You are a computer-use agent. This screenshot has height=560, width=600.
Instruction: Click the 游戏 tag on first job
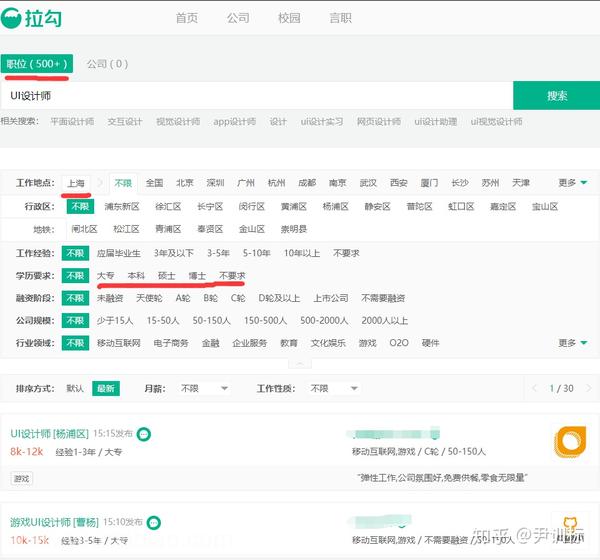pos(21,478)
